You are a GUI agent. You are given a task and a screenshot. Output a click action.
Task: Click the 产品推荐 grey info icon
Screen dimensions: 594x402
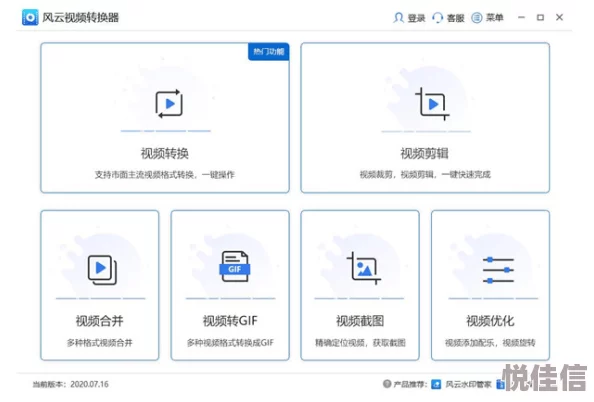(387, 384)
